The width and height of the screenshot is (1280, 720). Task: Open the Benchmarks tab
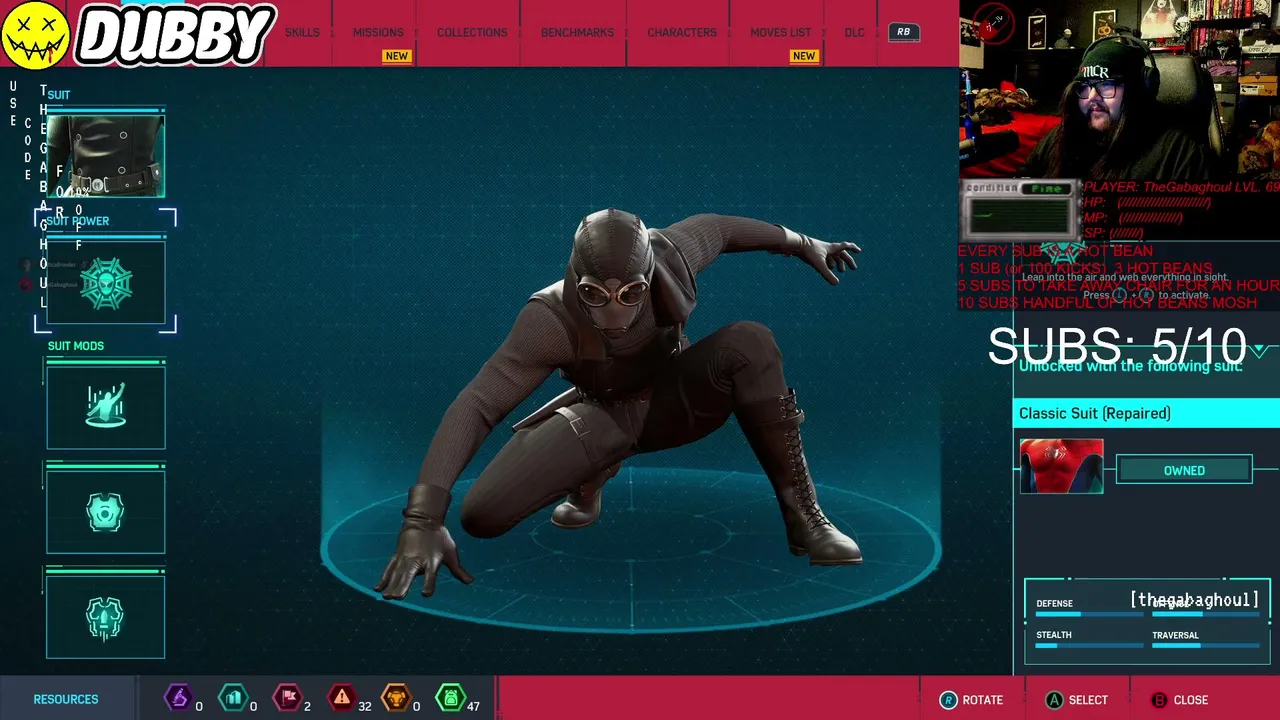[577, 32]
